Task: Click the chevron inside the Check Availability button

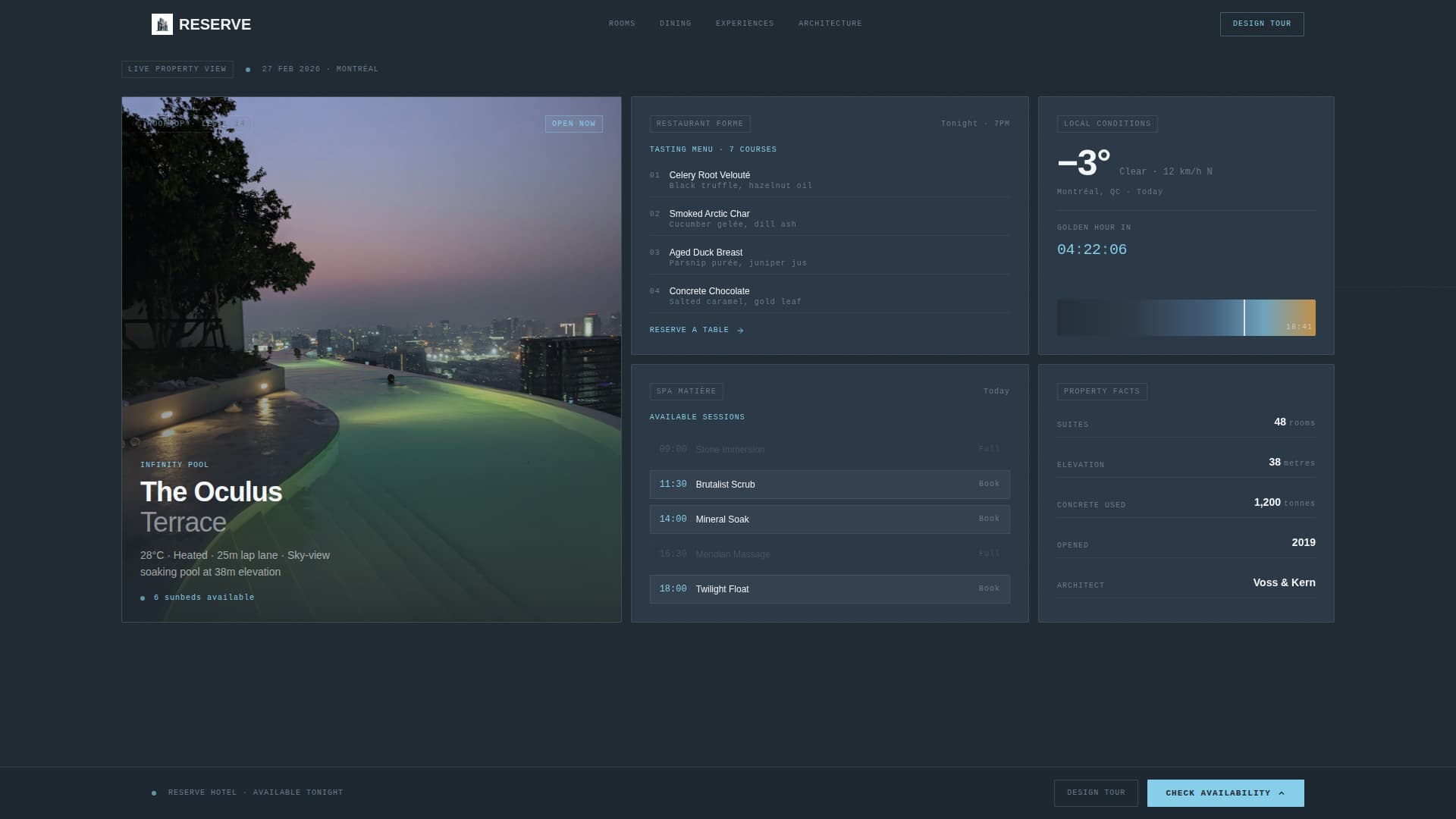Action: pyautogui.click(x=1282, y=792)
